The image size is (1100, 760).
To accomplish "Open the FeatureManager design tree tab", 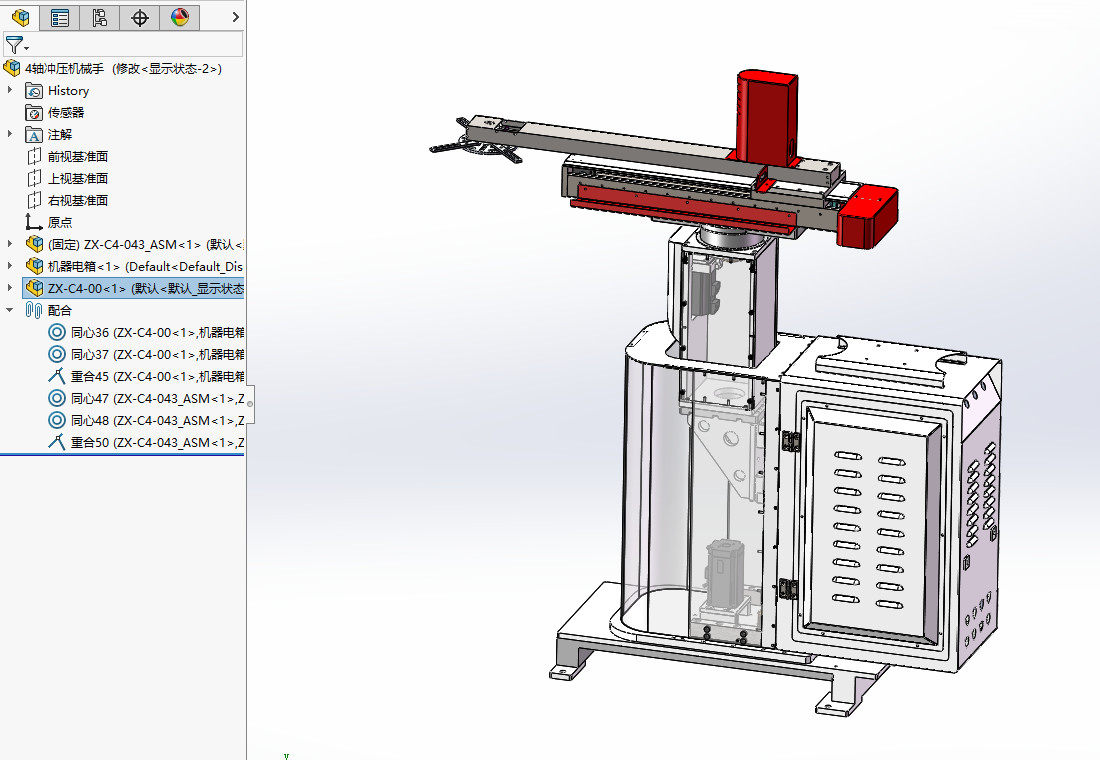I will (x=20, y=18).
